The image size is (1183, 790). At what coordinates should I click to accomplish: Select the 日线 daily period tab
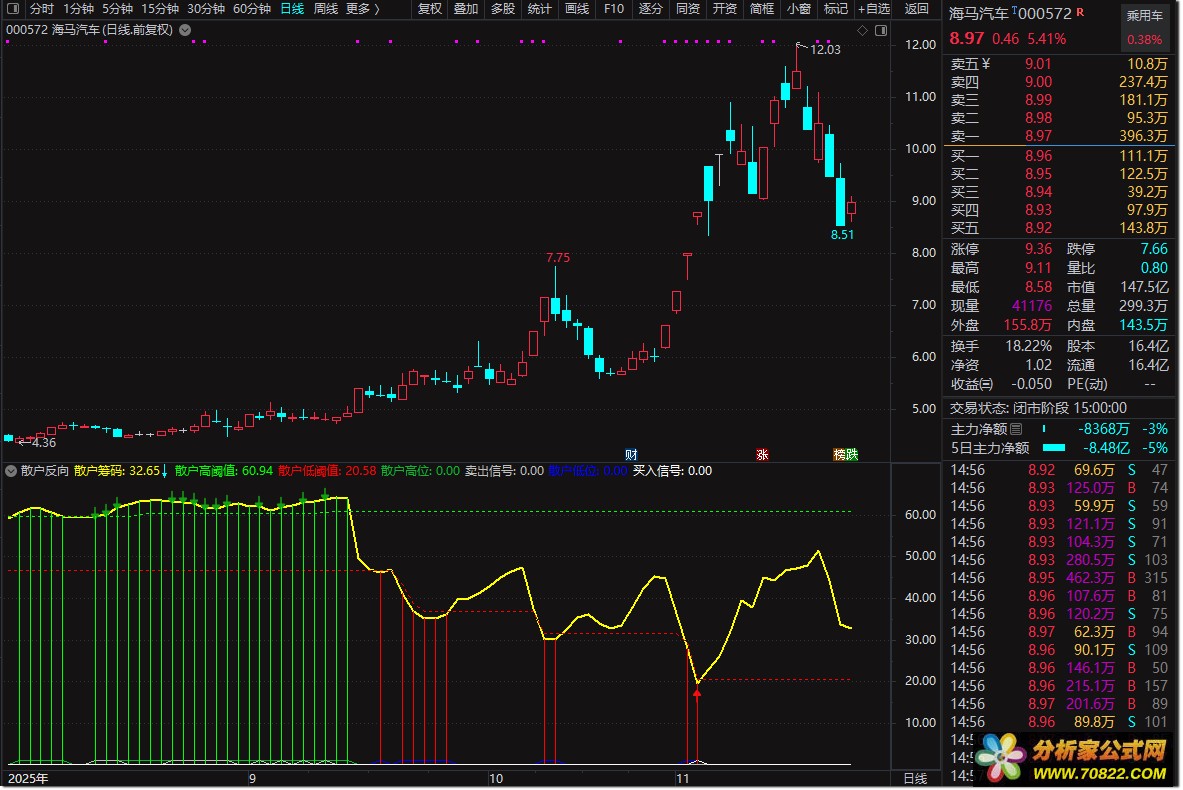292,9
